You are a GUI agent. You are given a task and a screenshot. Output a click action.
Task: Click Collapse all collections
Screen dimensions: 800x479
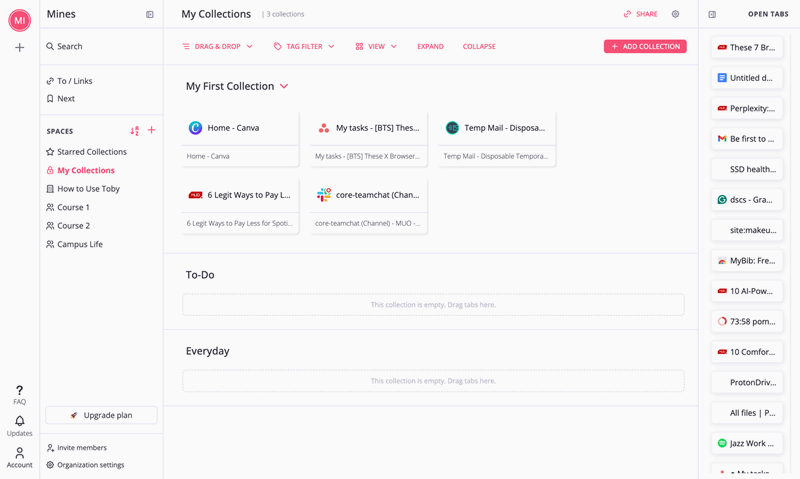[x=479, y=46]
